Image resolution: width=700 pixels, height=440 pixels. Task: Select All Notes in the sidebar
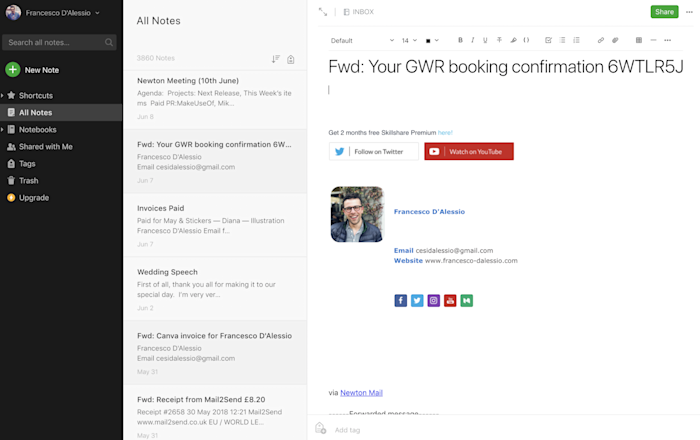tap(61, 112)
